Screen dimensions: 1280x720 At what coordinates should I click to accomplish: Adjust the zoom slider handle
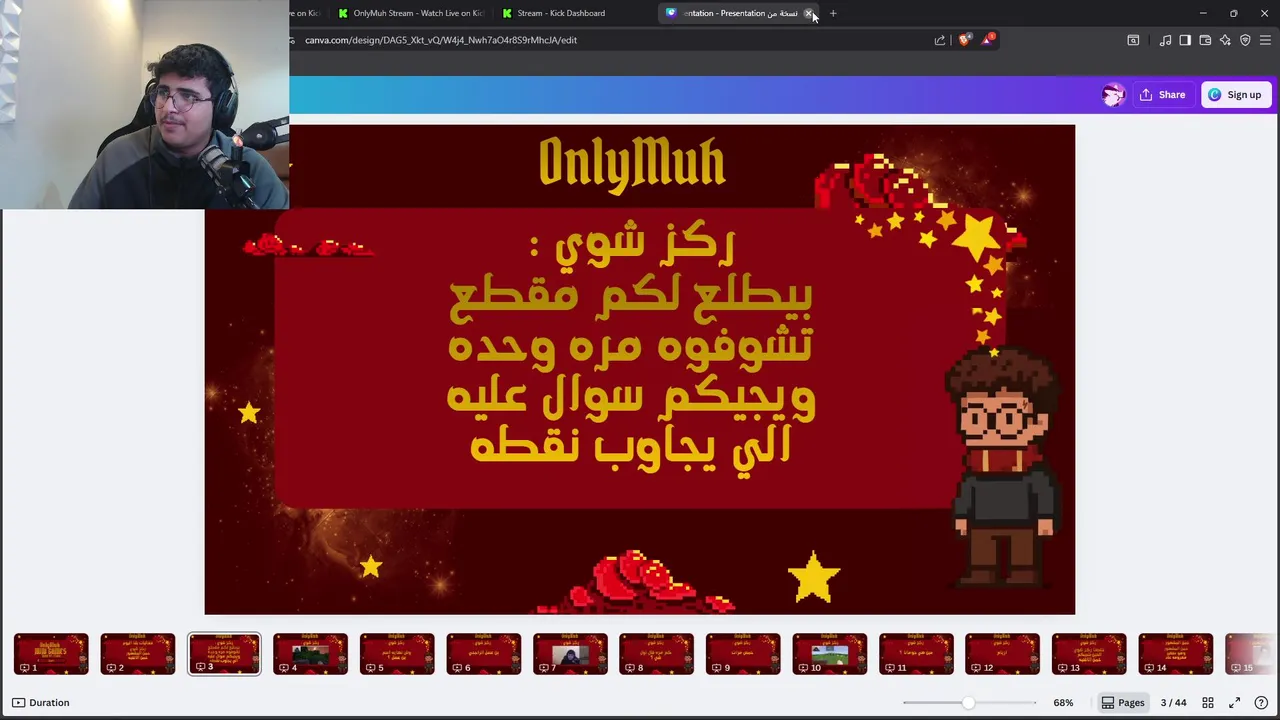[968, 703]
